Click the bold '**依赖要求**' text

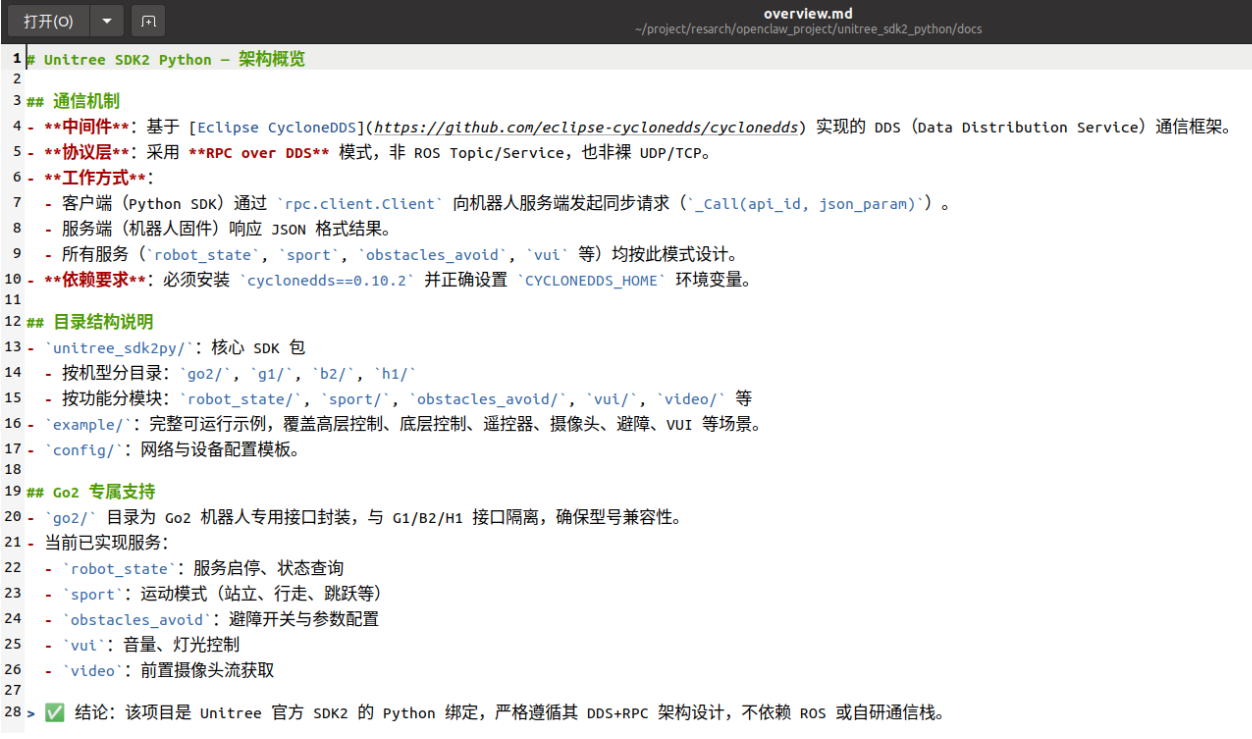pos(96,280)
